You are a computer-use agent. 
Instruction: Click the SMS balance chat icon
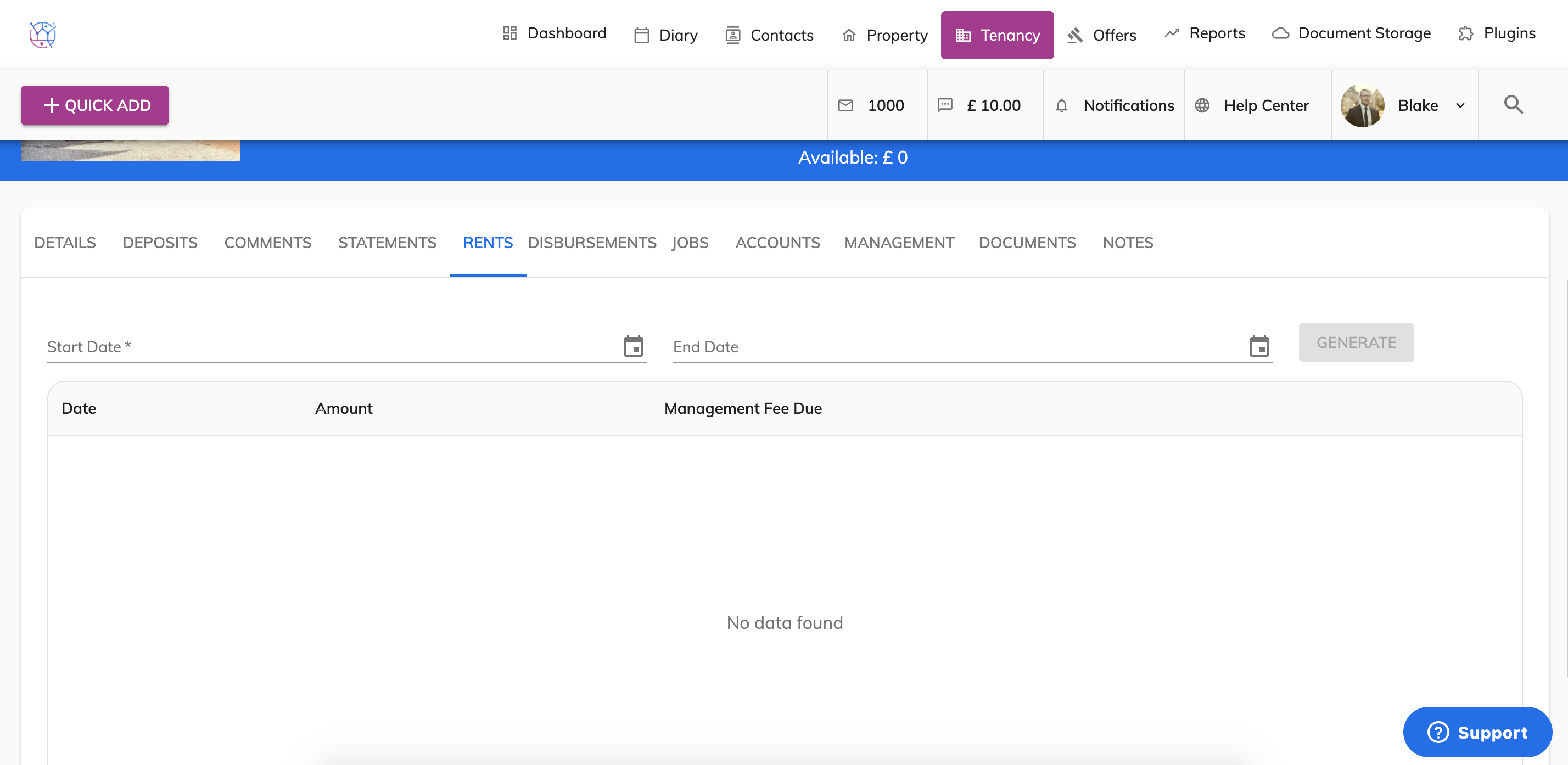[945, 105]
